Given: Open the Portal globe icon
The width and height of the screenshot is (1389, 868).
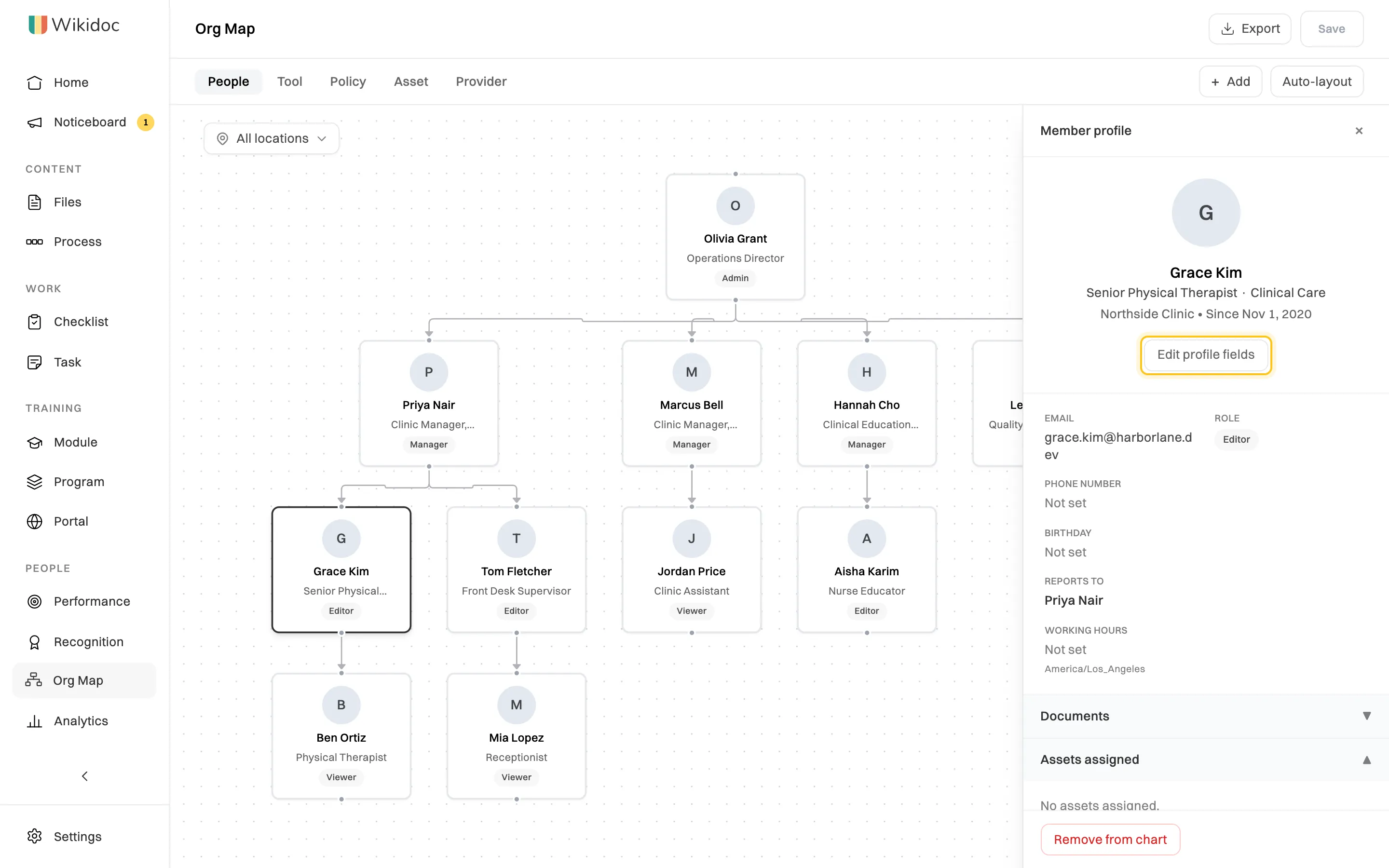Looking at the screenshot, I should click(34, 521).
